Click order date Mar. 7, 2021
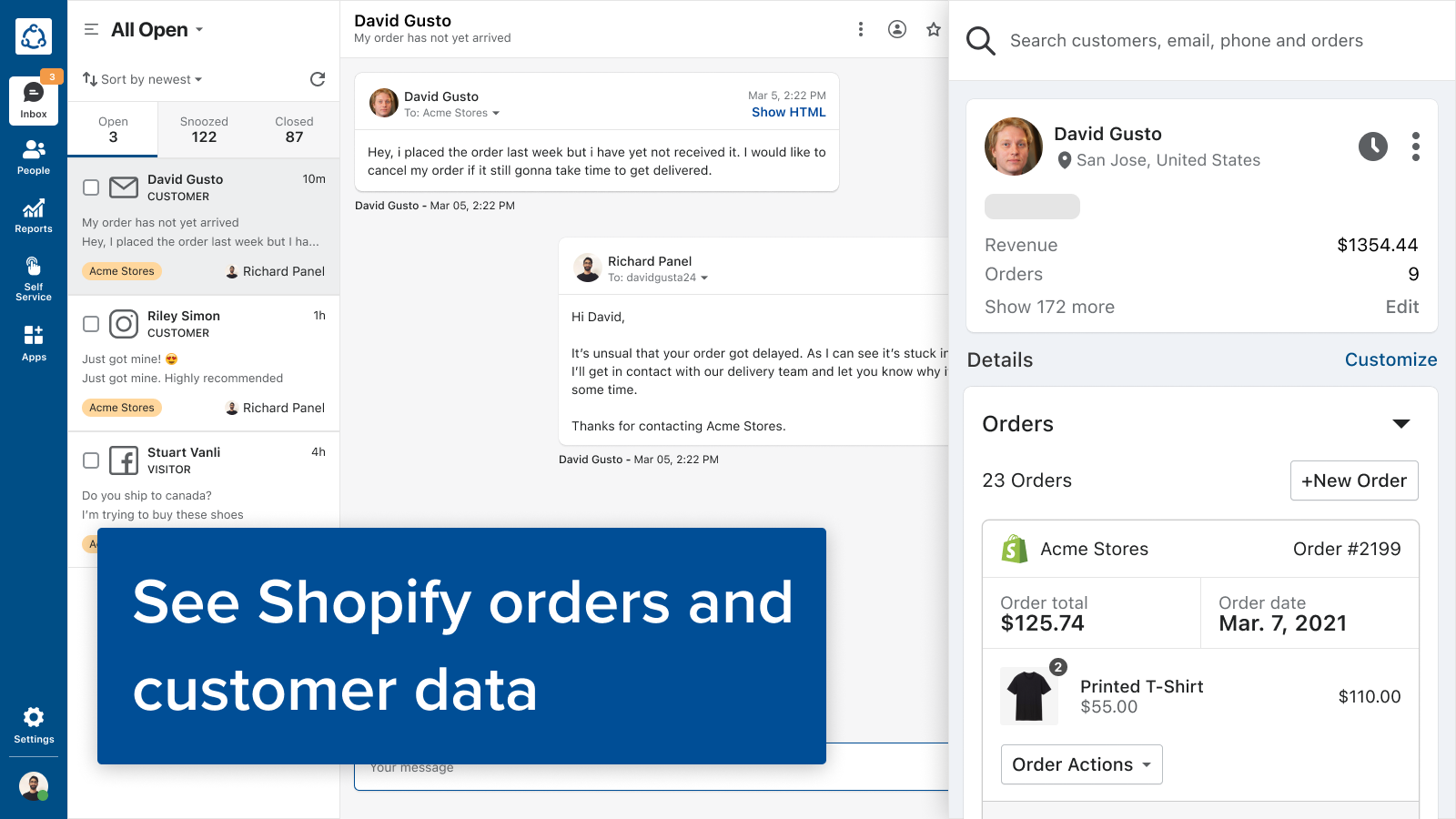1456x819 pixels. [1282, 623]
